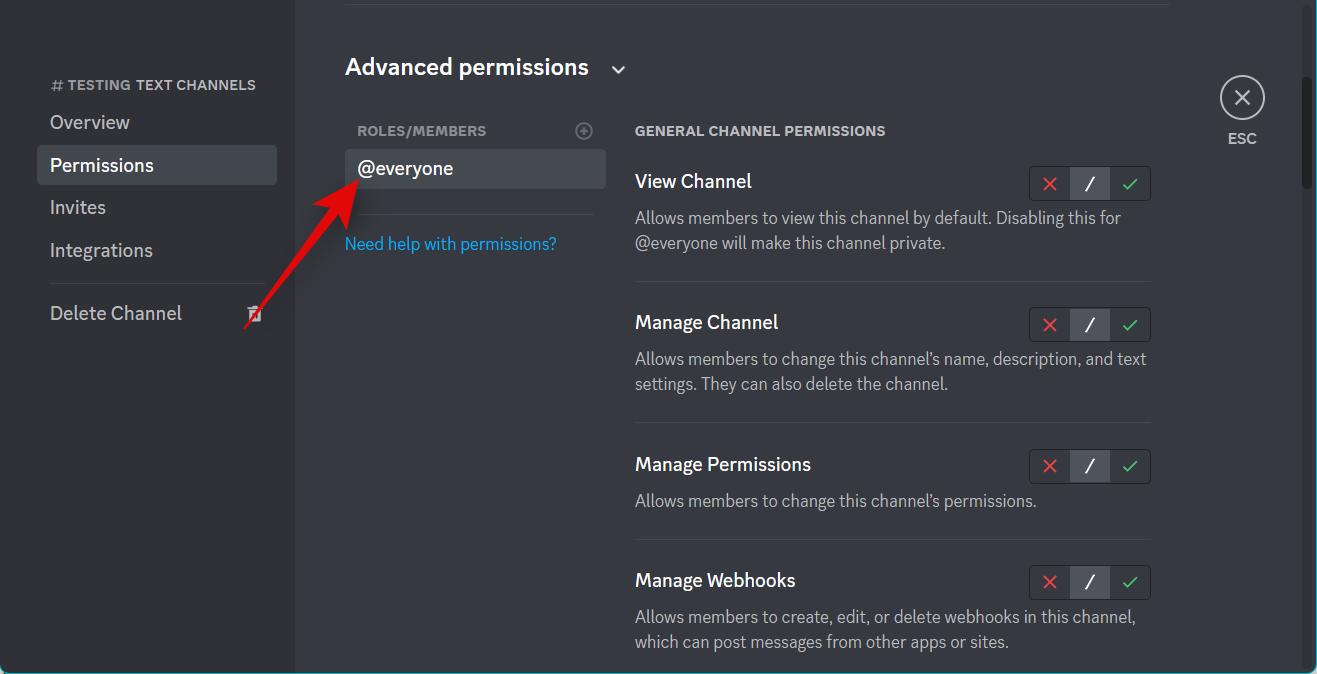The width and height of the screenshot is (1317, 674).
Task: Collapse the Advanced permissions section chevron
Action: [x=618, y=69]
